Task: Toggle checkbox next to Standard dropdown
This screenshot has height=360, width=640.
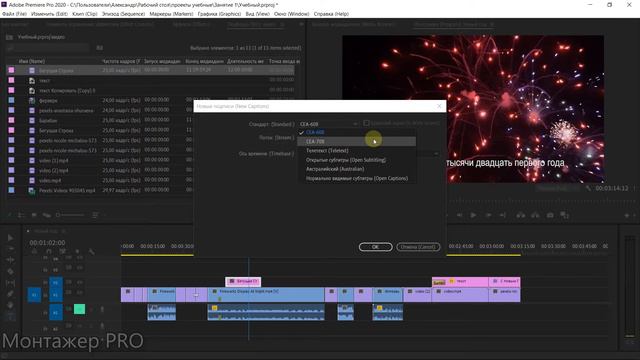Action: (x=366, y=123)
